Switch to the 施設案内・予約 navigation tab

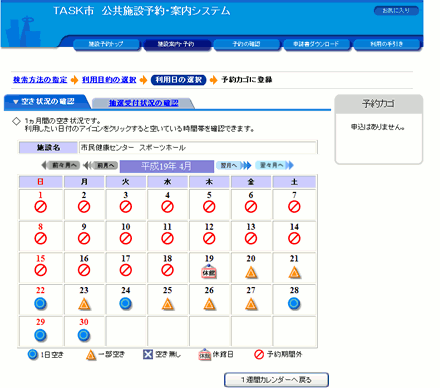tap(176, 44)
